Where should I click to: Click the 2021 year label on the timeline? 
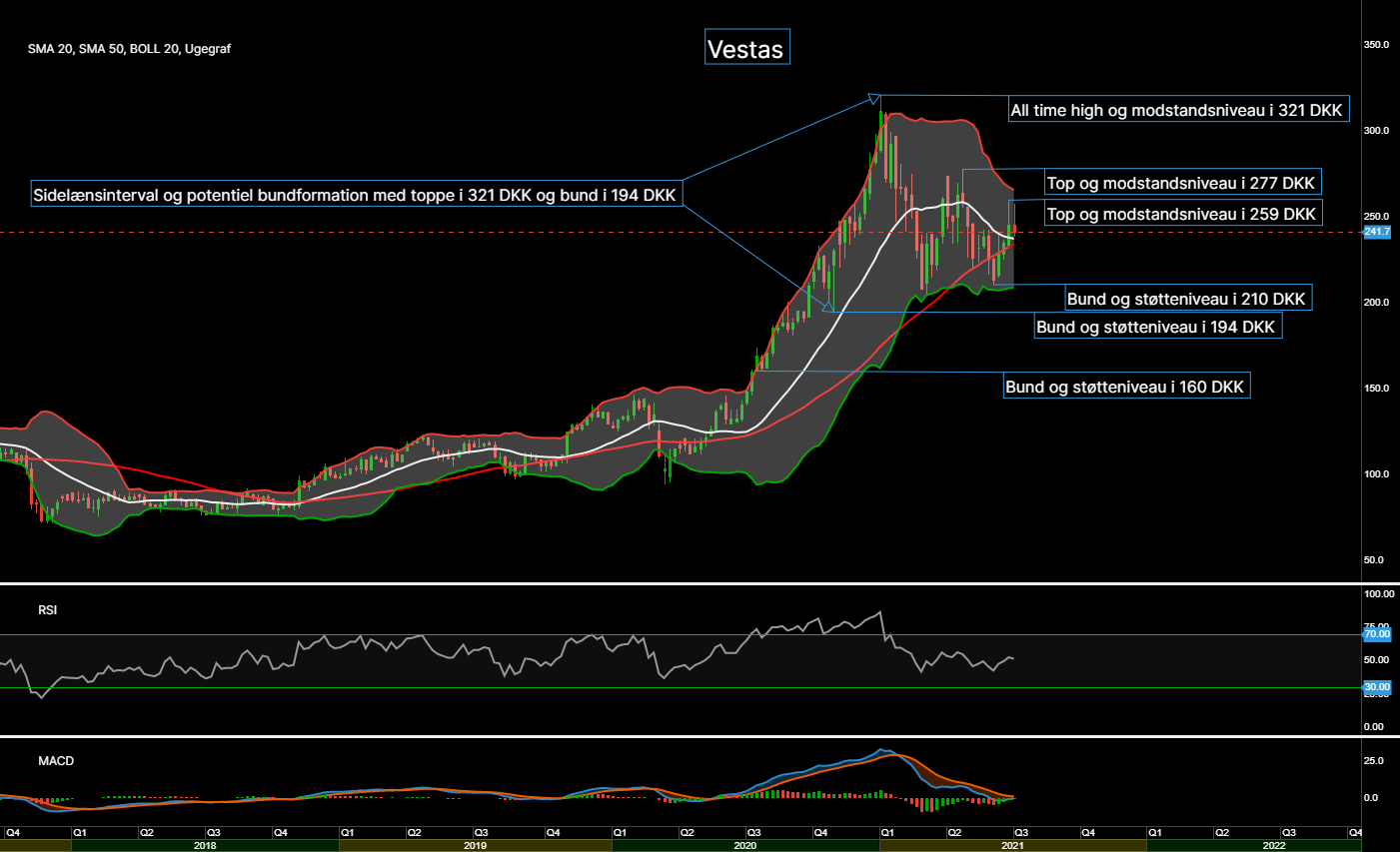pos(1013,846)
